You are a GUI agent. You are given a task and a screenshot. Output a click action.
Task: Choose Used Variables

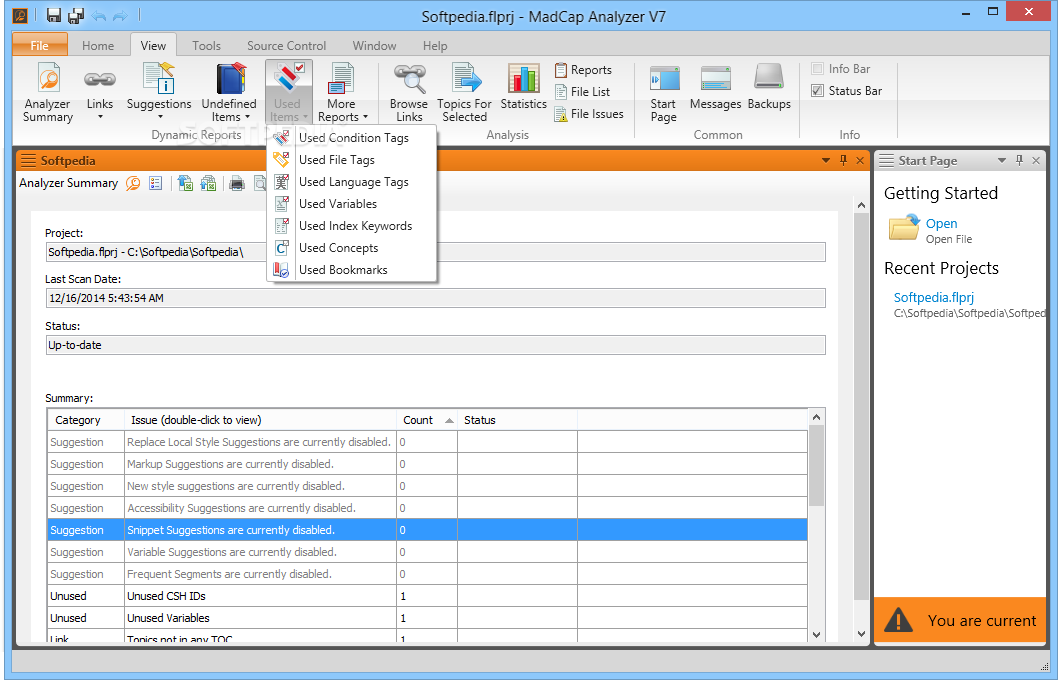click(x=352, y=204)
